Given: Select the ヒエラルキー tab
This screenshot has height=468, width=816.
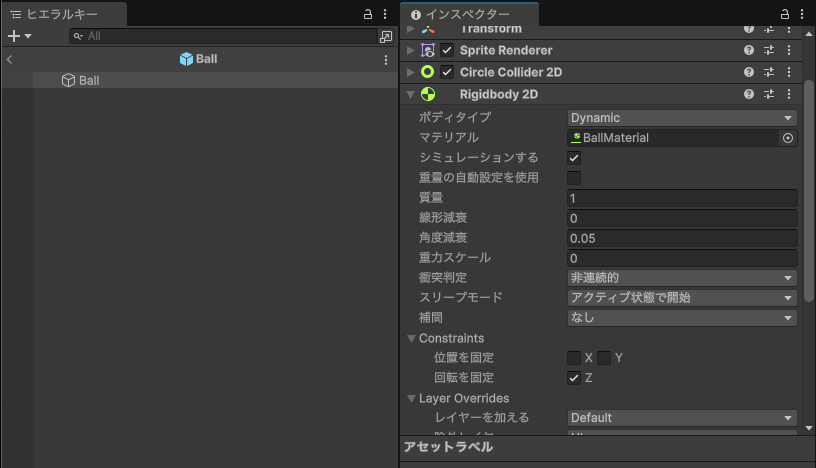Looking at the screenshot, I should click(x=63, y=14).
